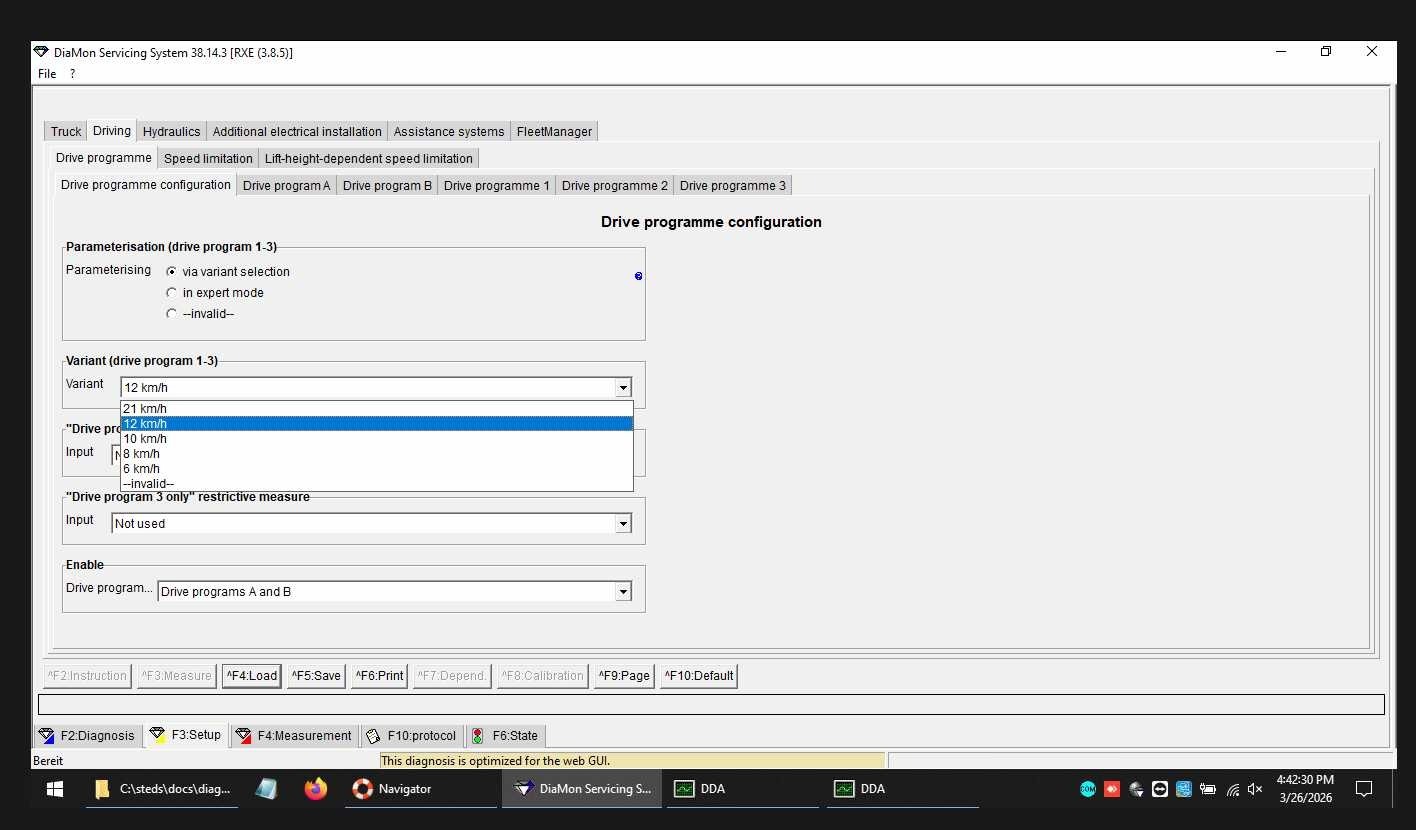Open the Speed limitation sub-tab
This screenshot has height=830, width=1416.
pos(208,159)
